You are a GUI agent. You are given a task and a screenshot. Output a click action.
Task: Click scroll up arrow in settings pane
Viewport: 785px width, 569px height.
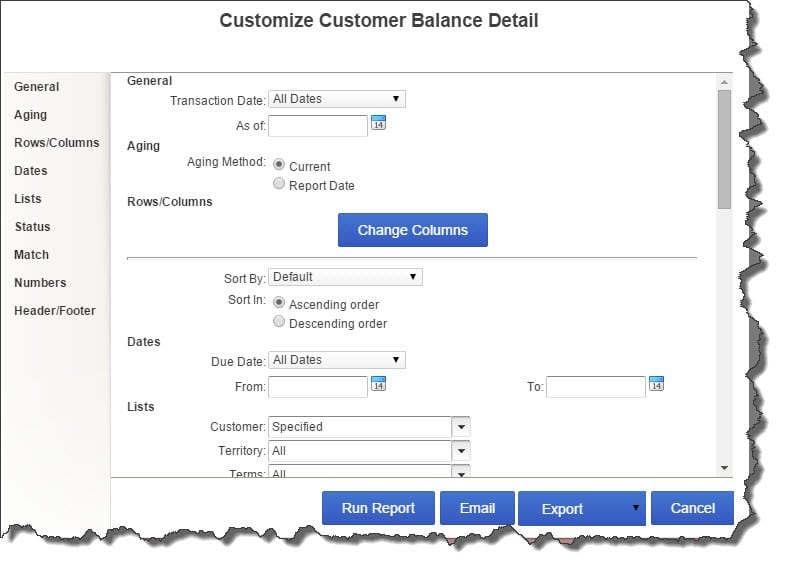724,82
